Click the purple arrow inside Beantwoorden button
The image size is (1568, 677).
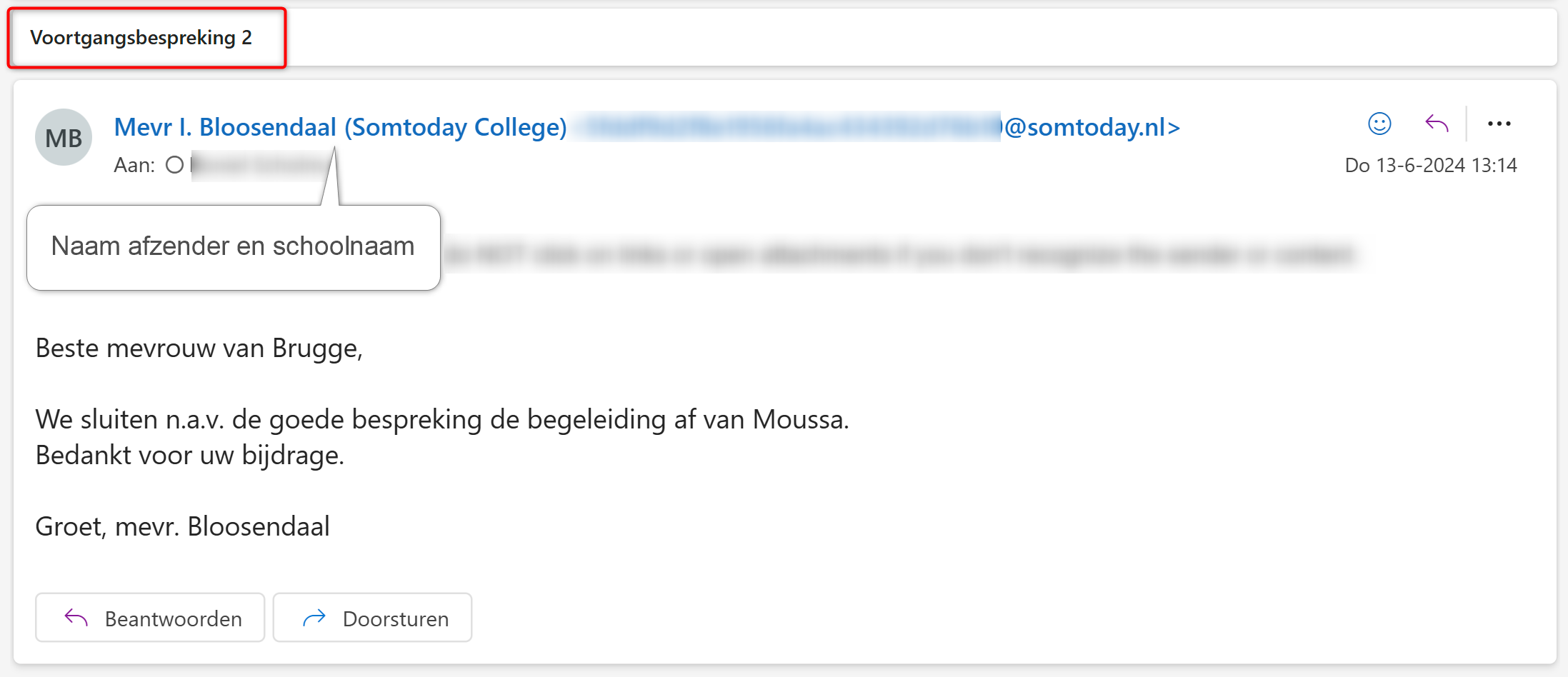(76, 618)
